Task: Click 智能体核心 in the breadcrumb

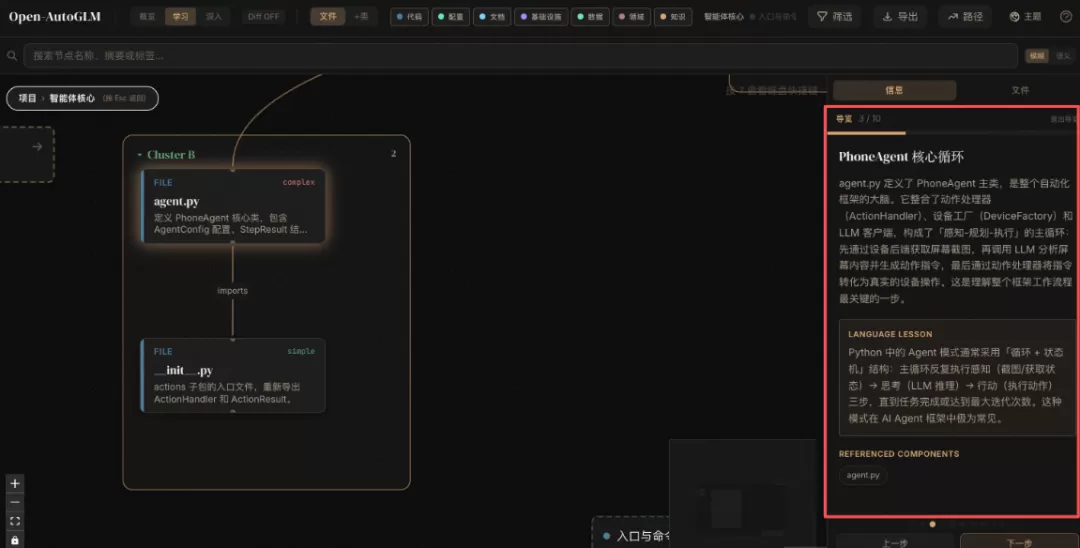Action: click(x=72, y=98)
